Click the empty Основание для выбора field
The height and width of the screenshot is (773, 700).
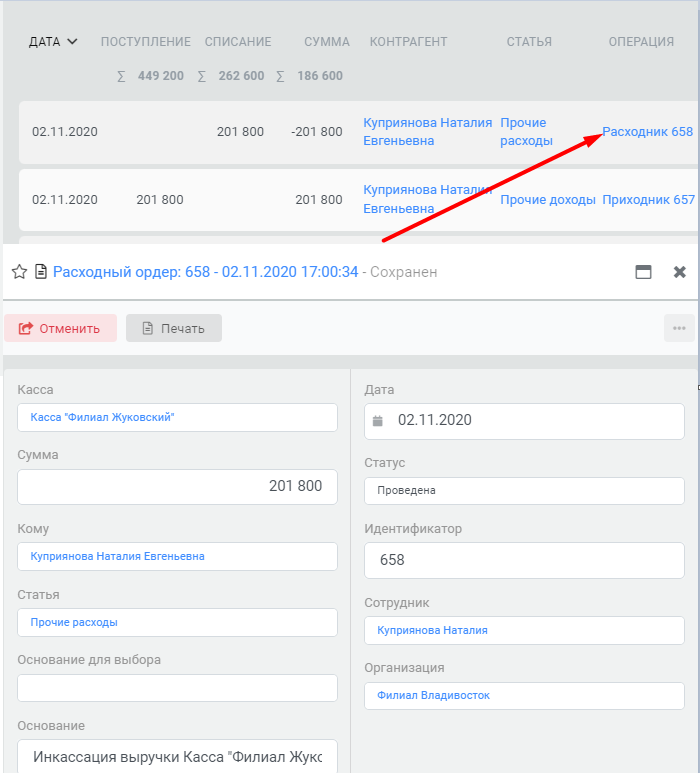tap(177, 688)
